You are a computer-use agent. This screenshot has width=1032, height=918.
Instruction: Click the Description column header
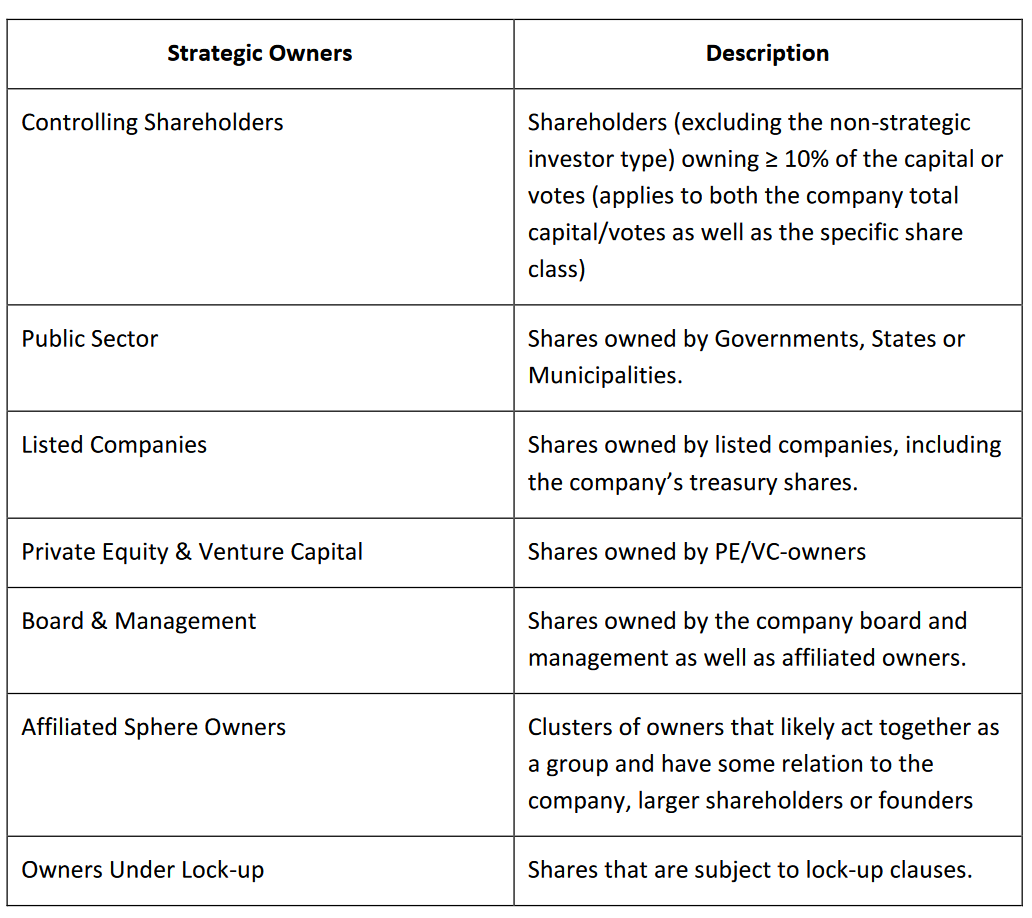click(x=767, y=54)
